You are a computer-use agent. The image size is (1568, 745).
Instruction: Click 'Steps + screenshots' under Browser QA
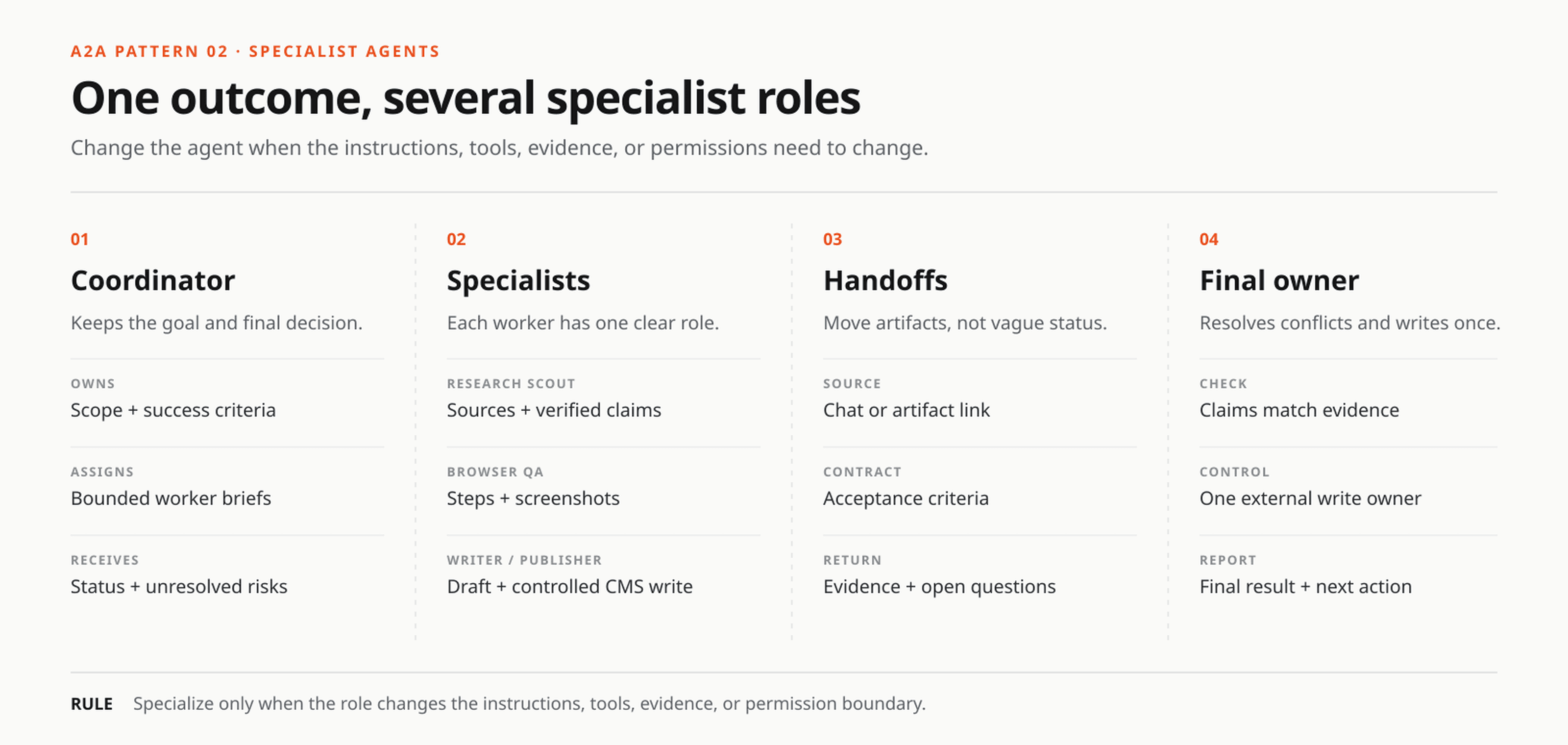pos(533,499)
